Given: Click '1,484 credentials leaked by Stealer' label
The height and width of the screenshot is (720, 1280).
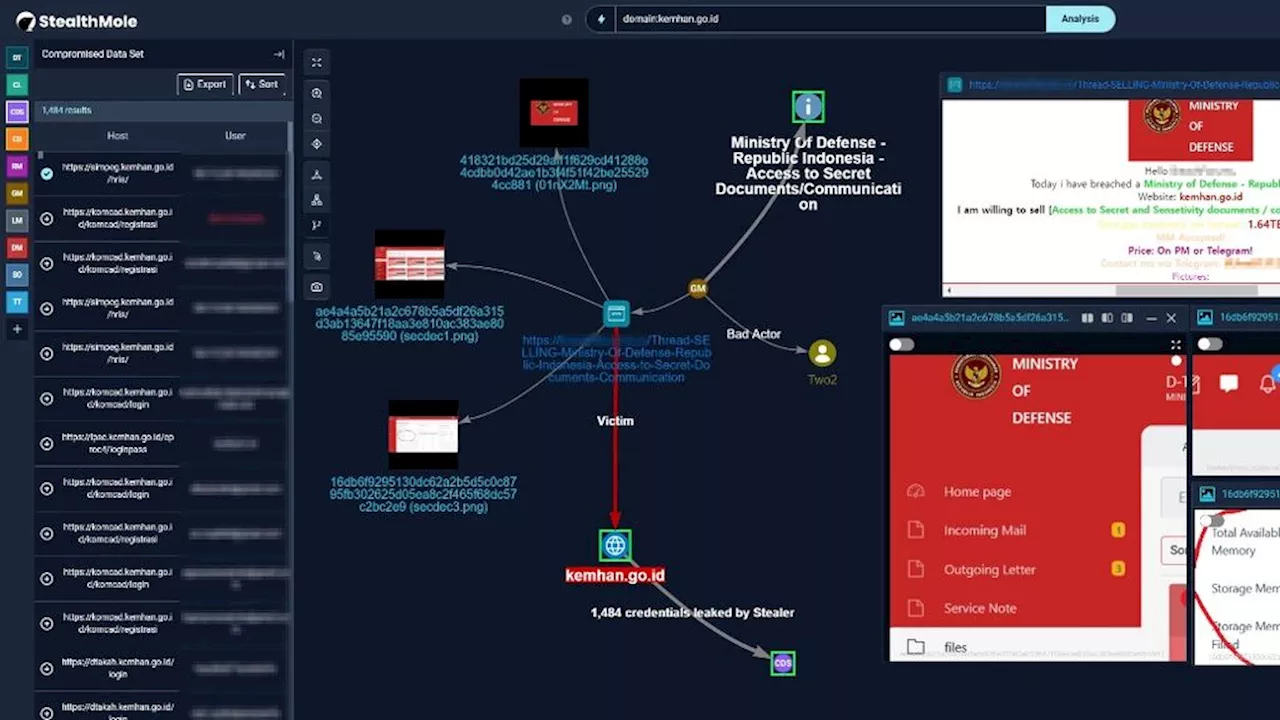Looking at the screenshot, I should coord(692,612).
